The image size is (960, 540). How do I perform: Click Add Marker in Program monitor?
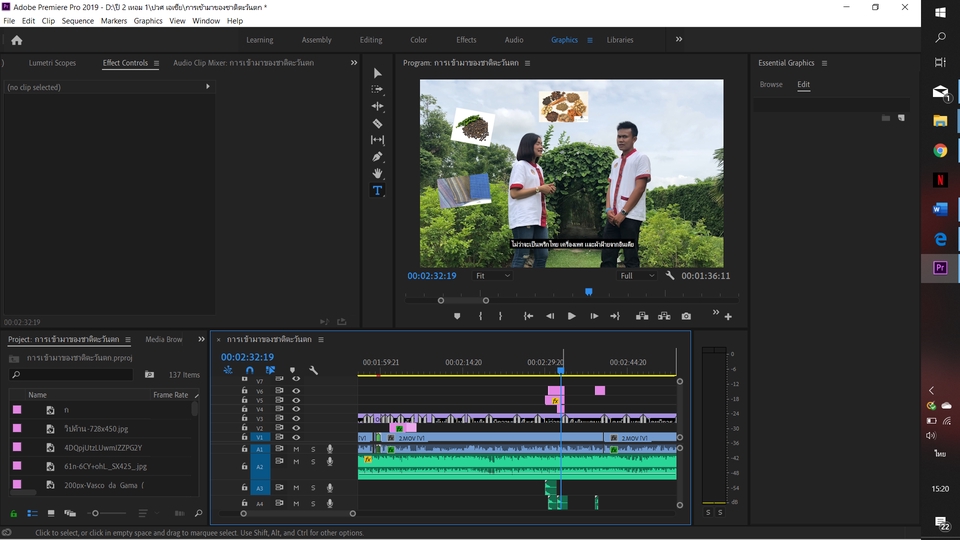[x=457, y=316]
